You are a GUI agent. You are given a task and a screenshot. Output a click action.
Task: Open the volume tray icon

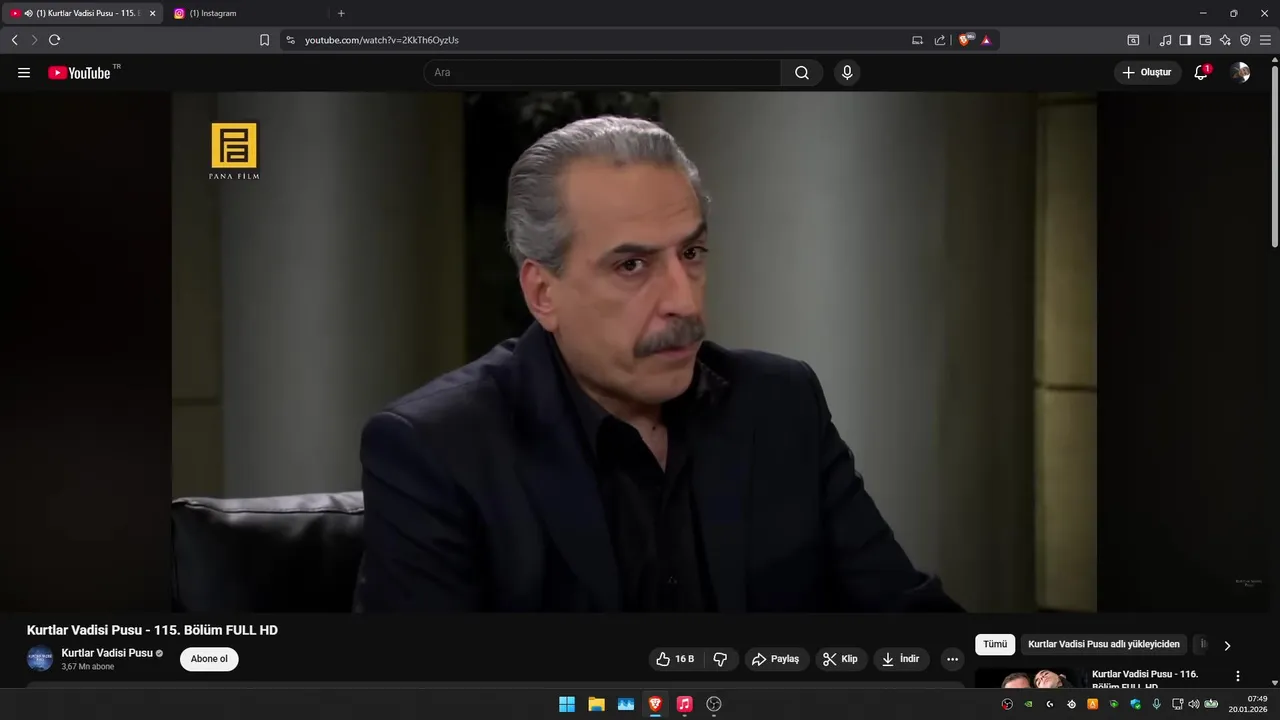1193,704
